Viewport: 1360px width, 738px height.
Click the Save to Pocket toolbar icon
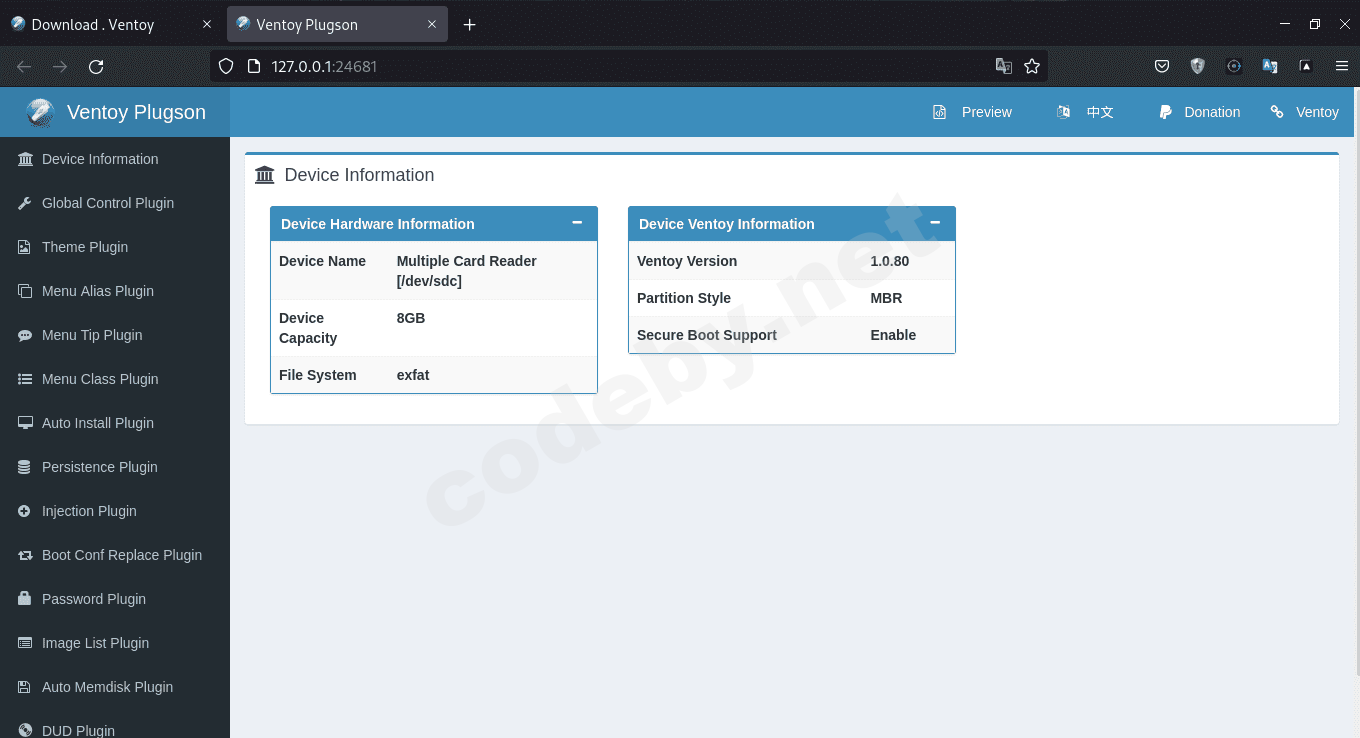(x=1162, y=67)
